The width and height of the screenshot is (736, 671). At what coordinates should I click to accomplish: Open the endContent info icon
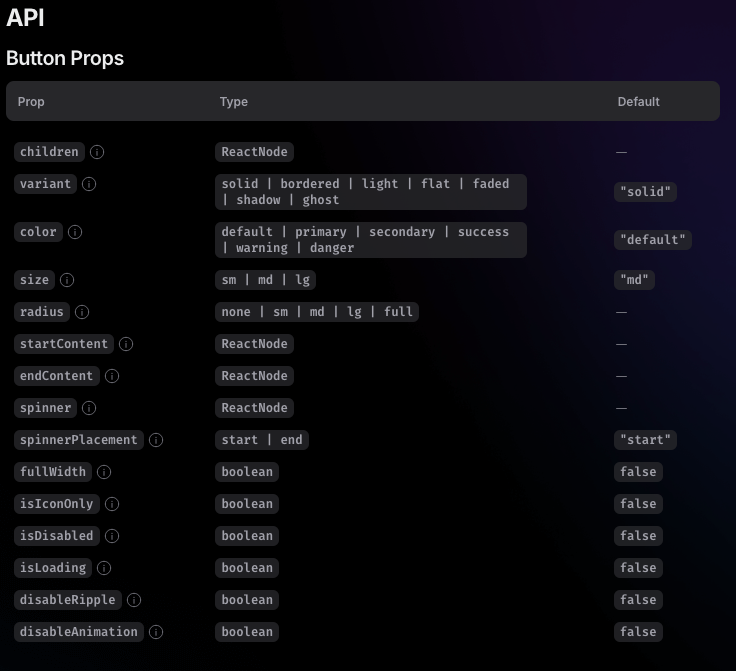tap(112, 376)
